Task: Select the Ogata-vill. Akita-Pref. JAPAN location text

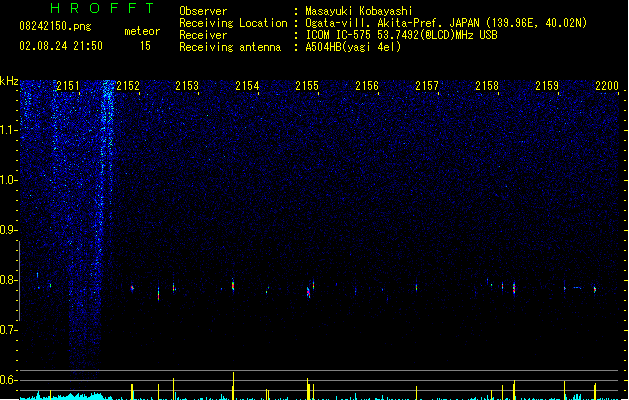Action: click(446, 23)
